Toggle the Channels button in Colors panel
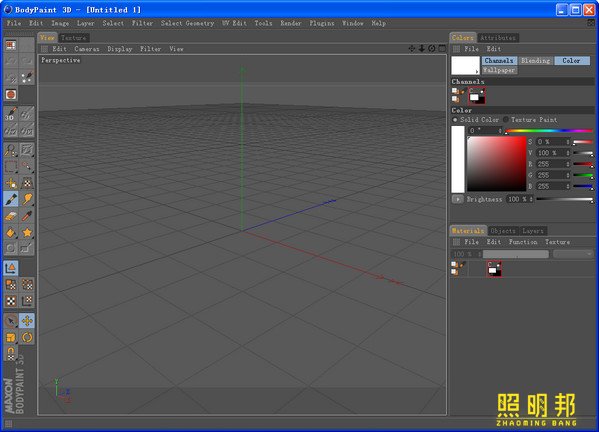 click(x=499, y=61)
